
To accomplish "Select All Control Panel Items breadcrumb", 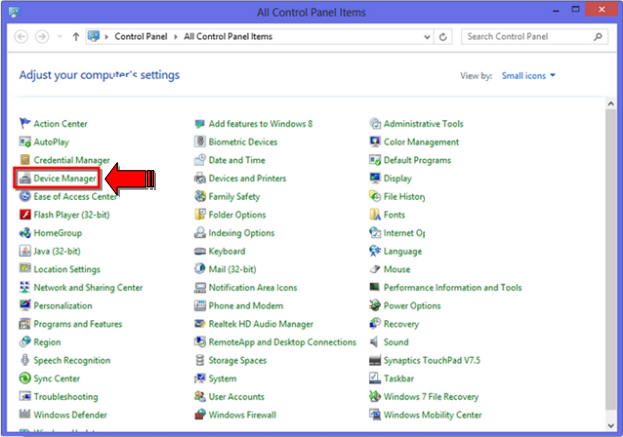I will 226,37.
